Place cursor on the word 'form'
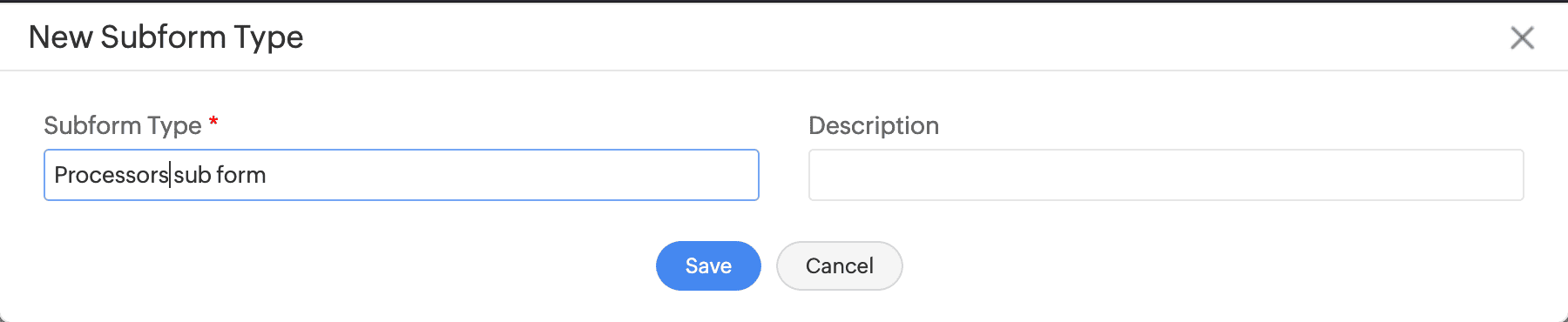Viewport: 1568px width, 322px height. (241, 175)
